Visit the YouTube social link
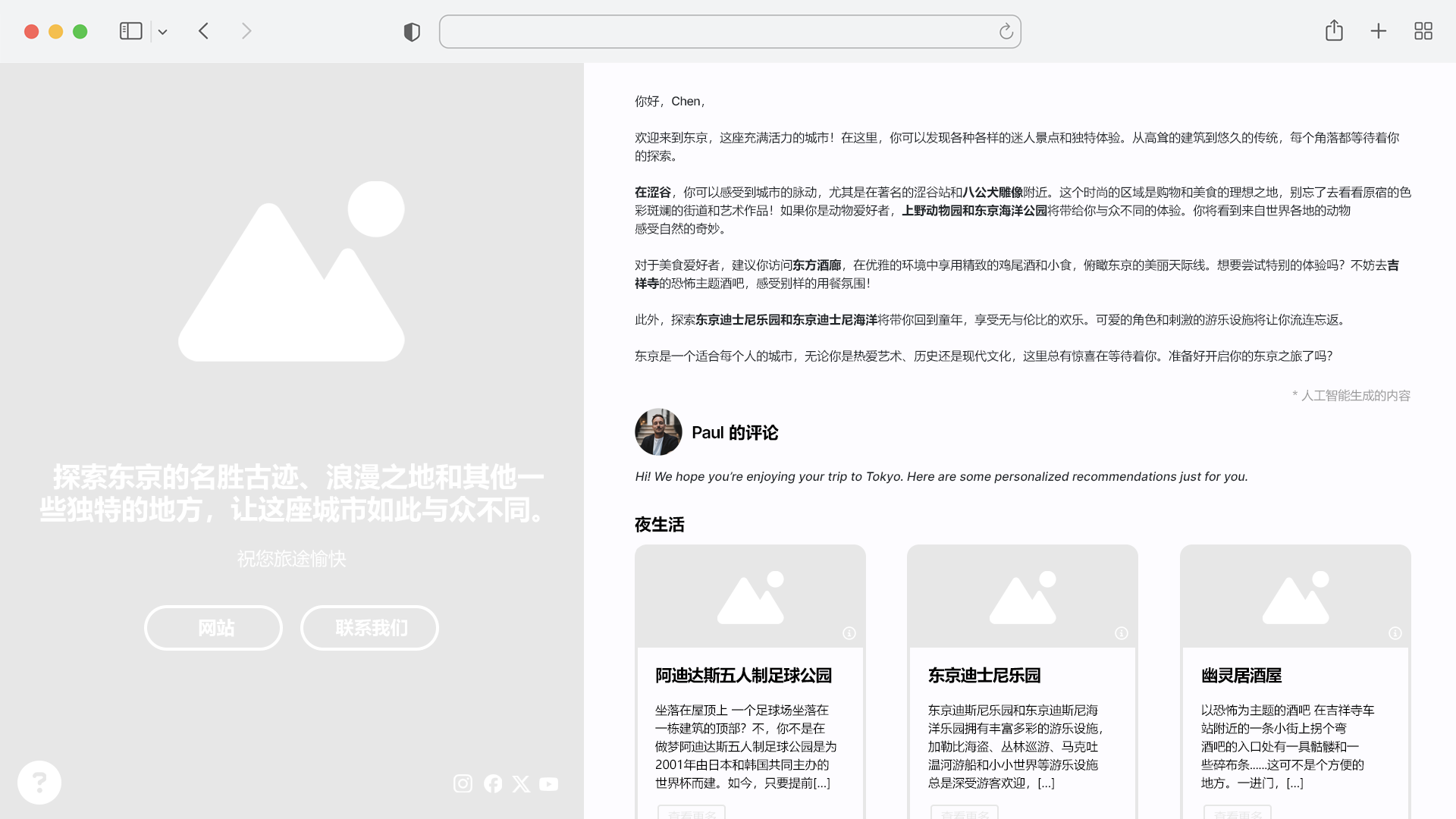This screenshot has height=819, width=1456. tap(549, 784)
